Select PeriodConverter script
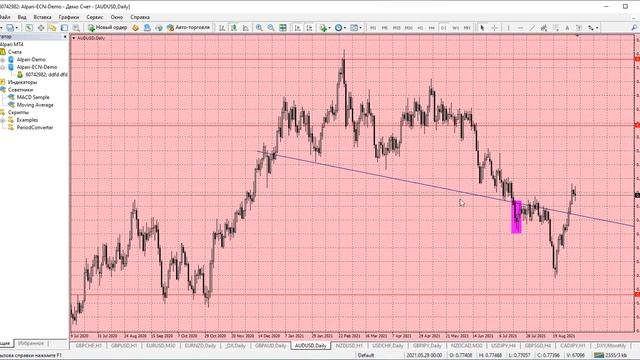640x360 pixels. tap(35, 127)
